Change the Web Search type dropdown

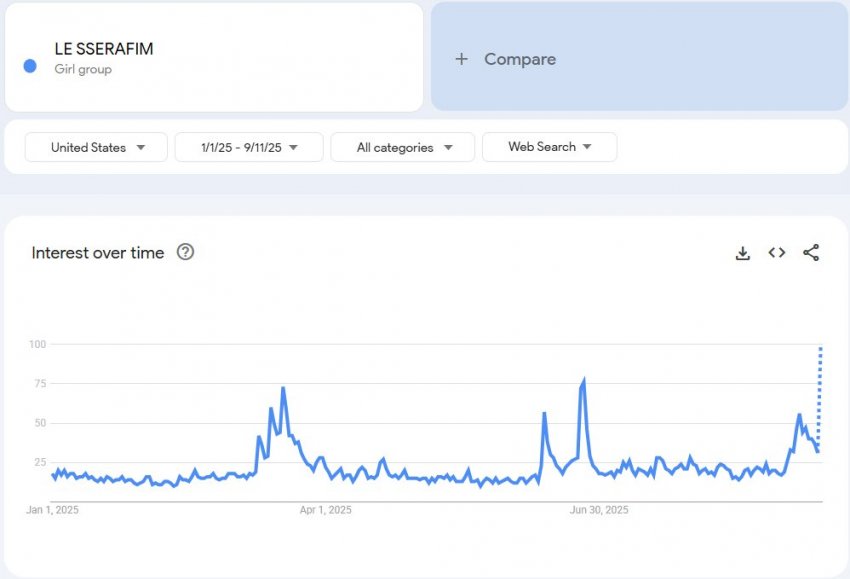point(549,147)
